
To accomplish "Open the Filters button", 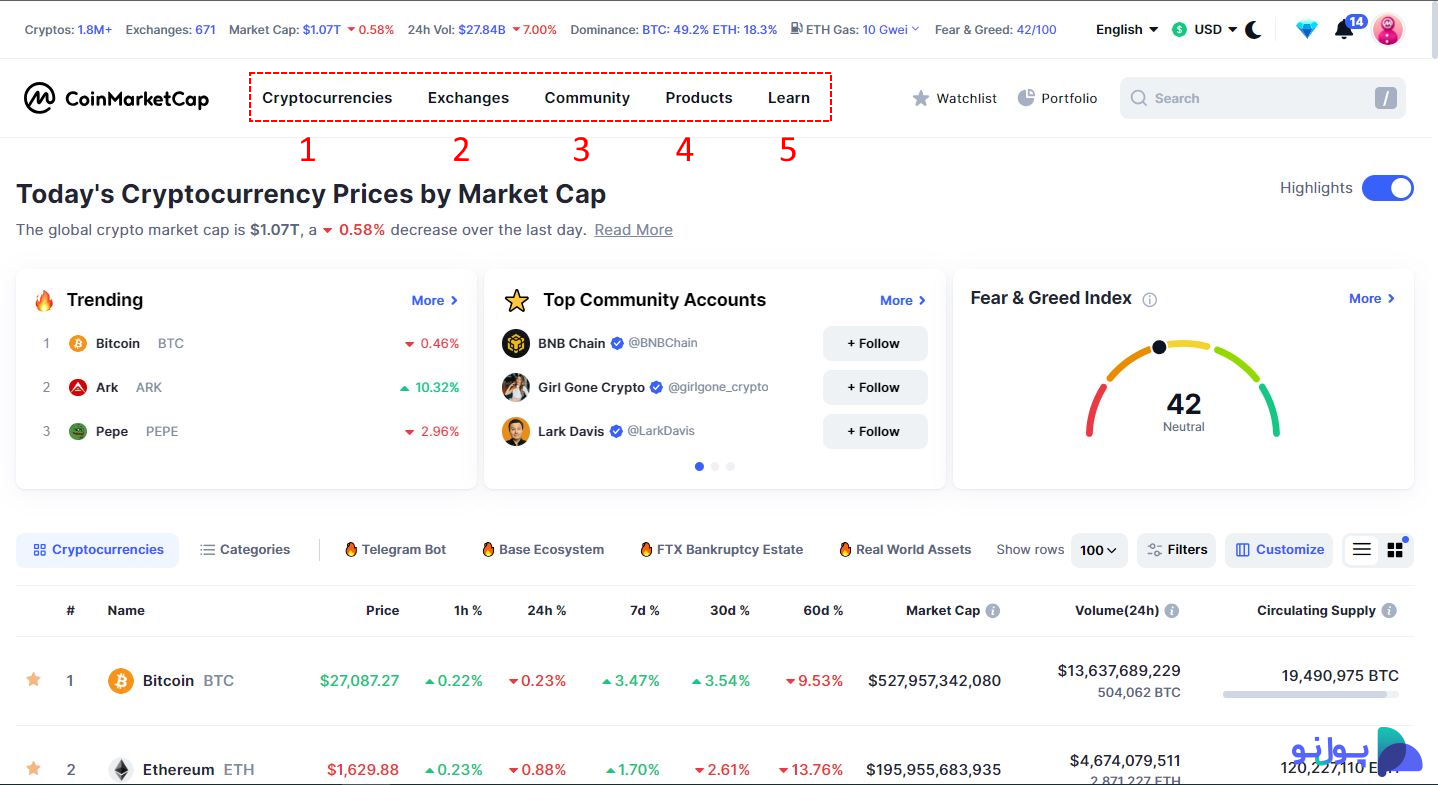I will click(1176, 550).
